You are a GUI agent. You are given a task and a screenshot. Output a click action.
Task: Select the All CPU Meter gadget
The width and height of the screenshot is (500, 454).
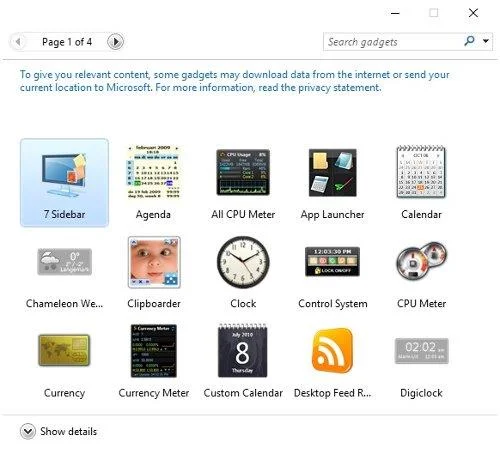pyautogui.click(x=243, y=172)
